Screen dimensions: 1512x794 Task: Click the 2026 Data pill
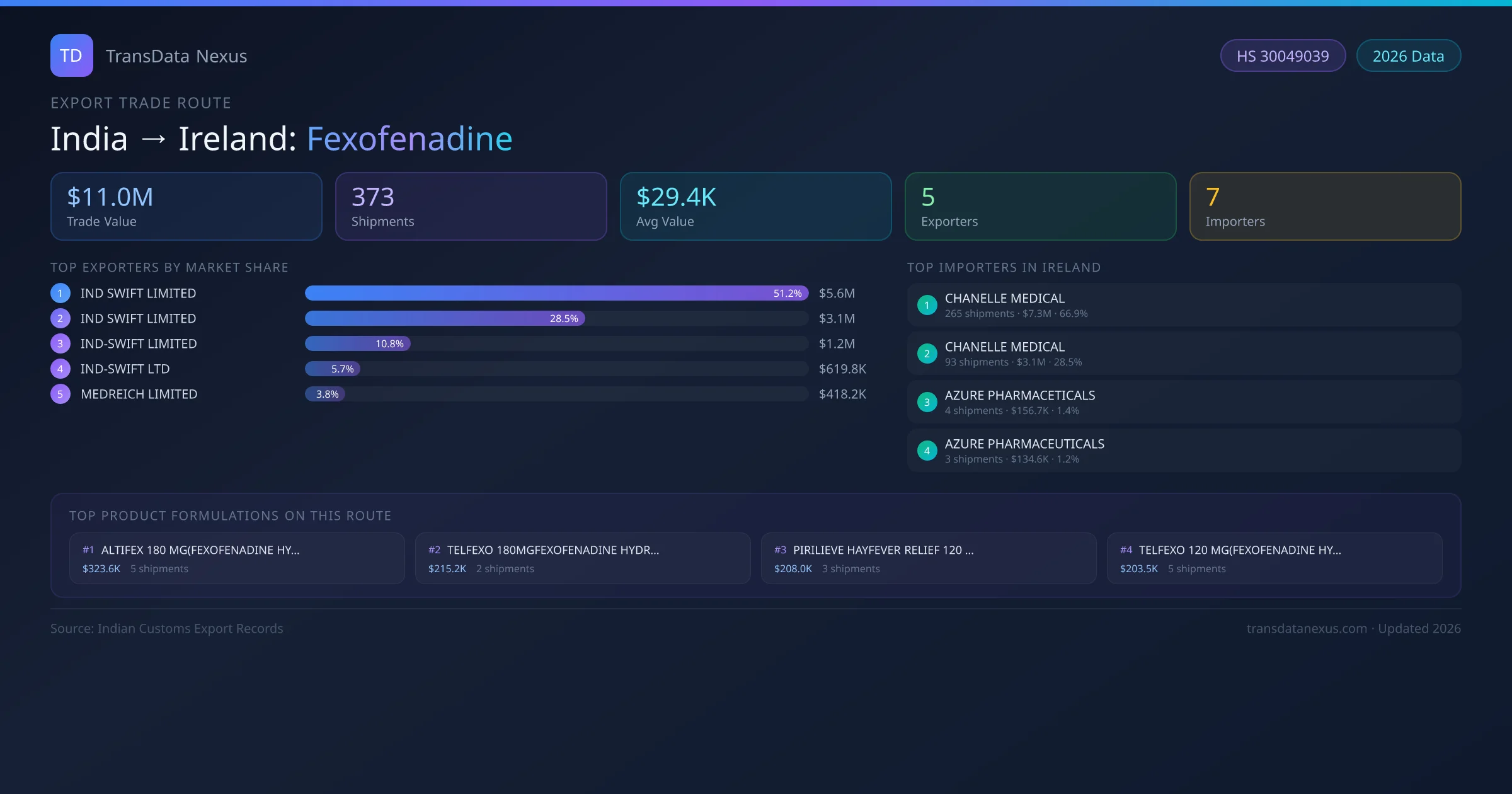click(1408, 56)
